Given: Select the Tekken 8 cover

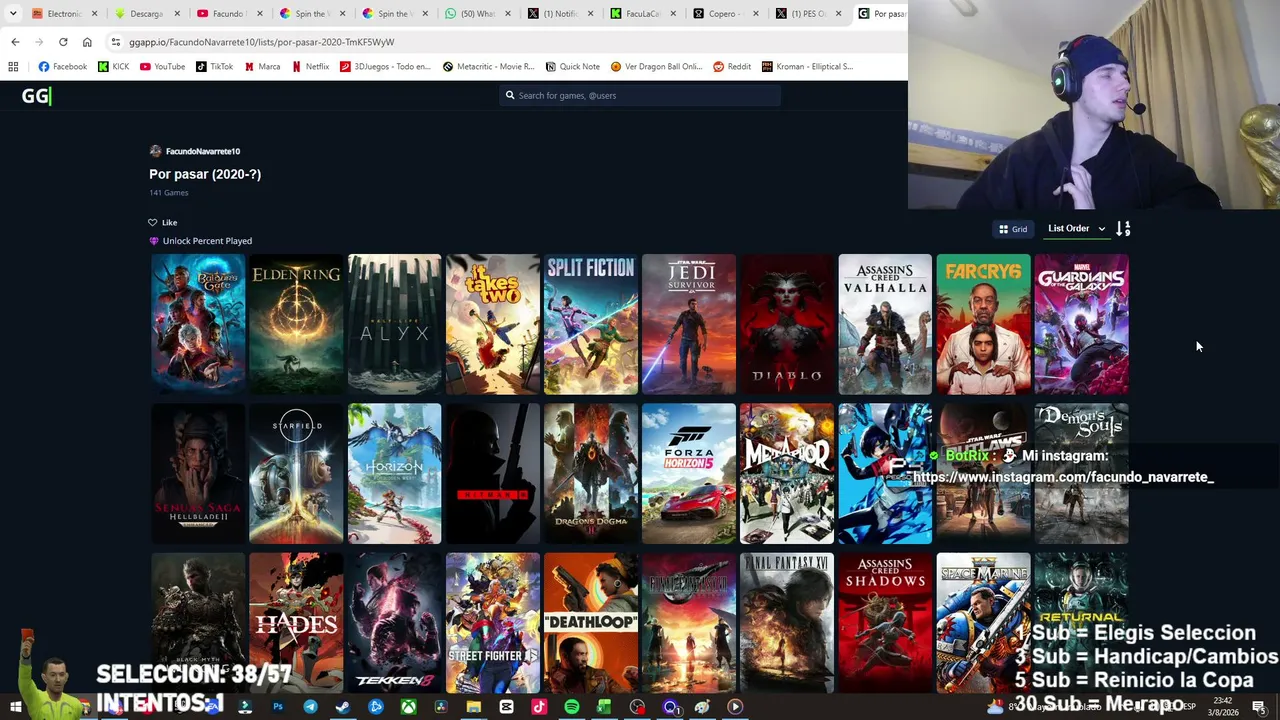Looking at the screenshot, I should click(x=394, y=623).
